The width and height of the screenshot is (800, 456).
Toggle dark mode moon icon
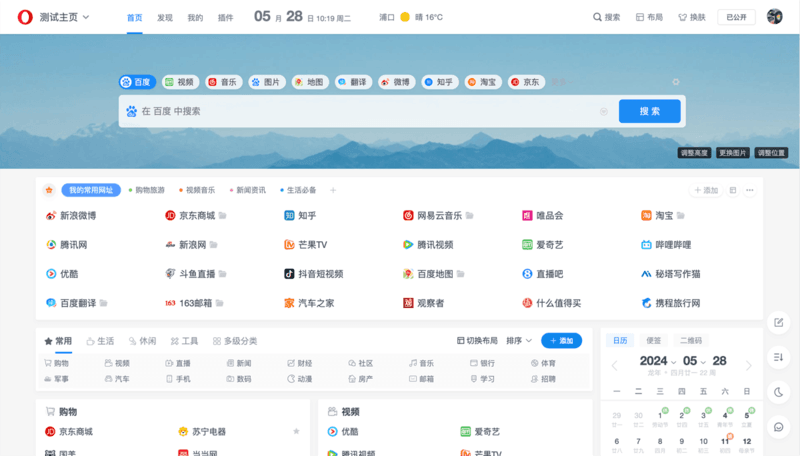tap(779, 392)
